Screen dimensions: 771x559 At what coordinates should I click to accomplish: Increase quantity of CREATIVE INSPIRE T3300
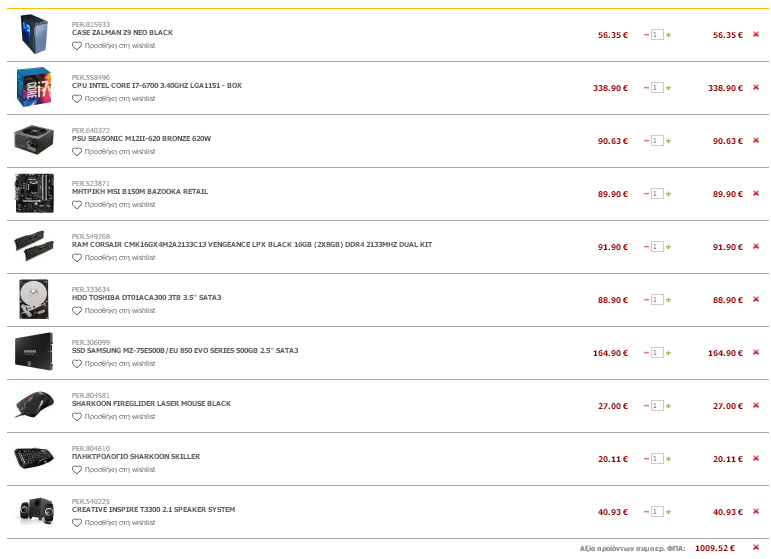668,512
